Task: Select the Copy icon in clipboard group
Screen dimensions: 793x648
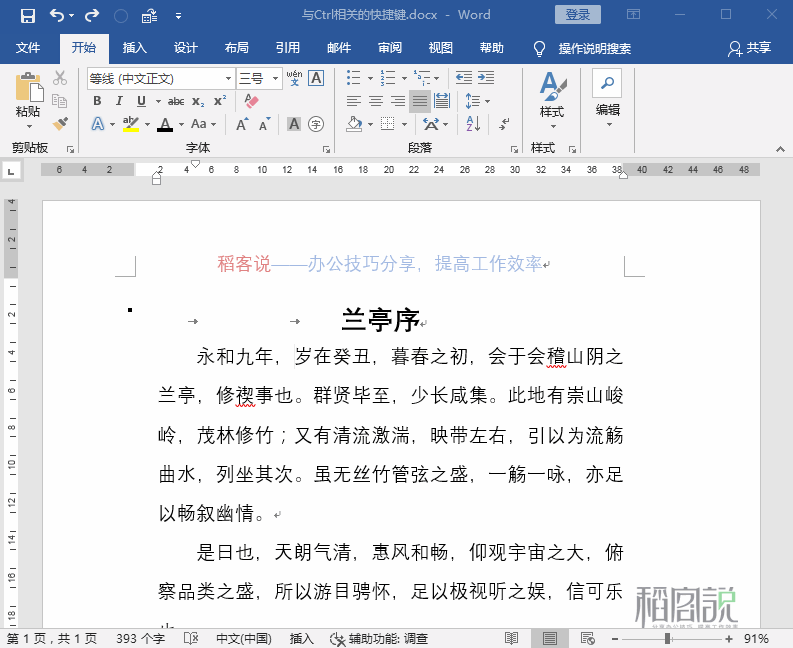Action: tap(60, 101)
